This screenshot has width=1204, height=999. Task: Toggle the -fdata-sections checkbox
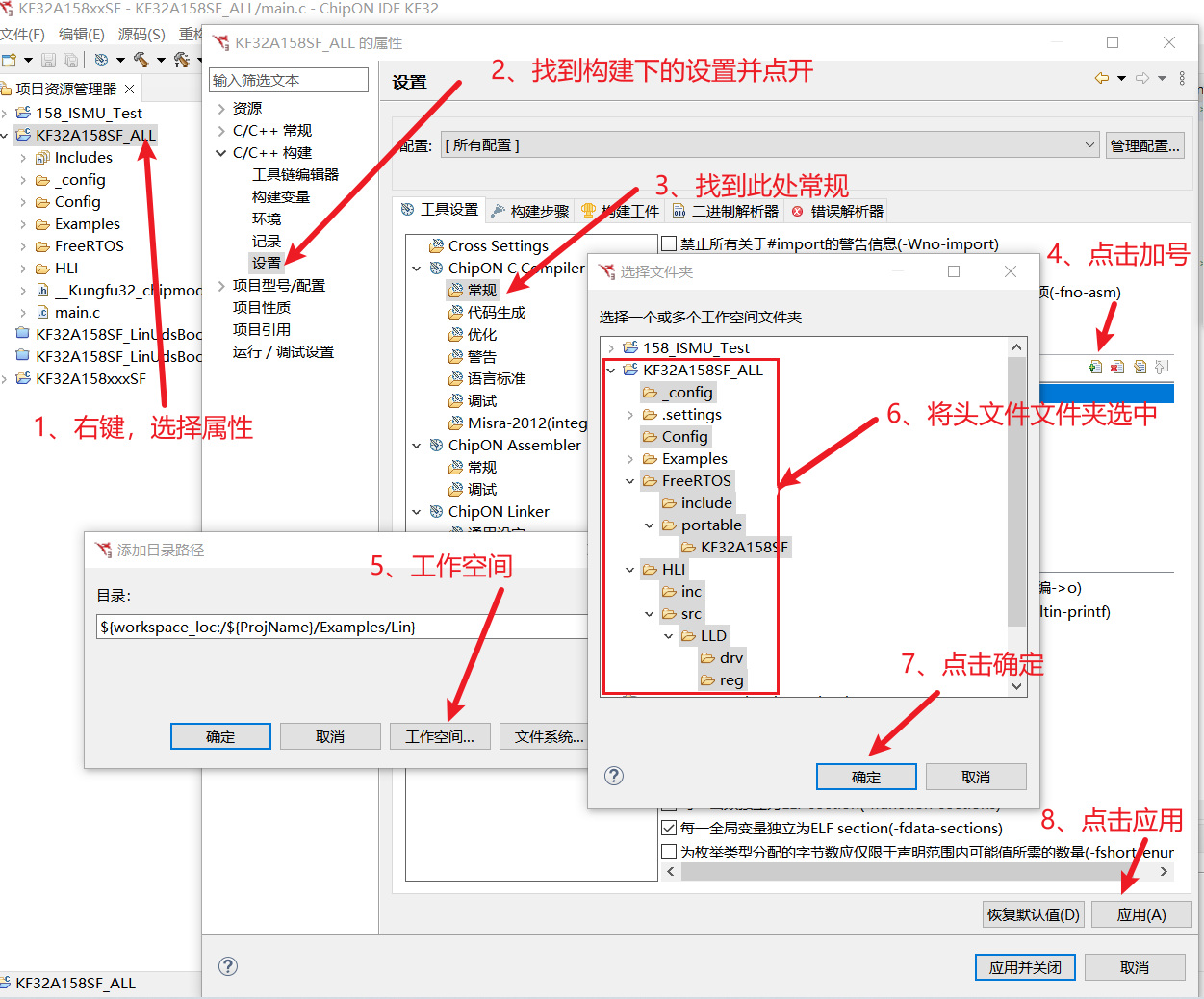669,828
